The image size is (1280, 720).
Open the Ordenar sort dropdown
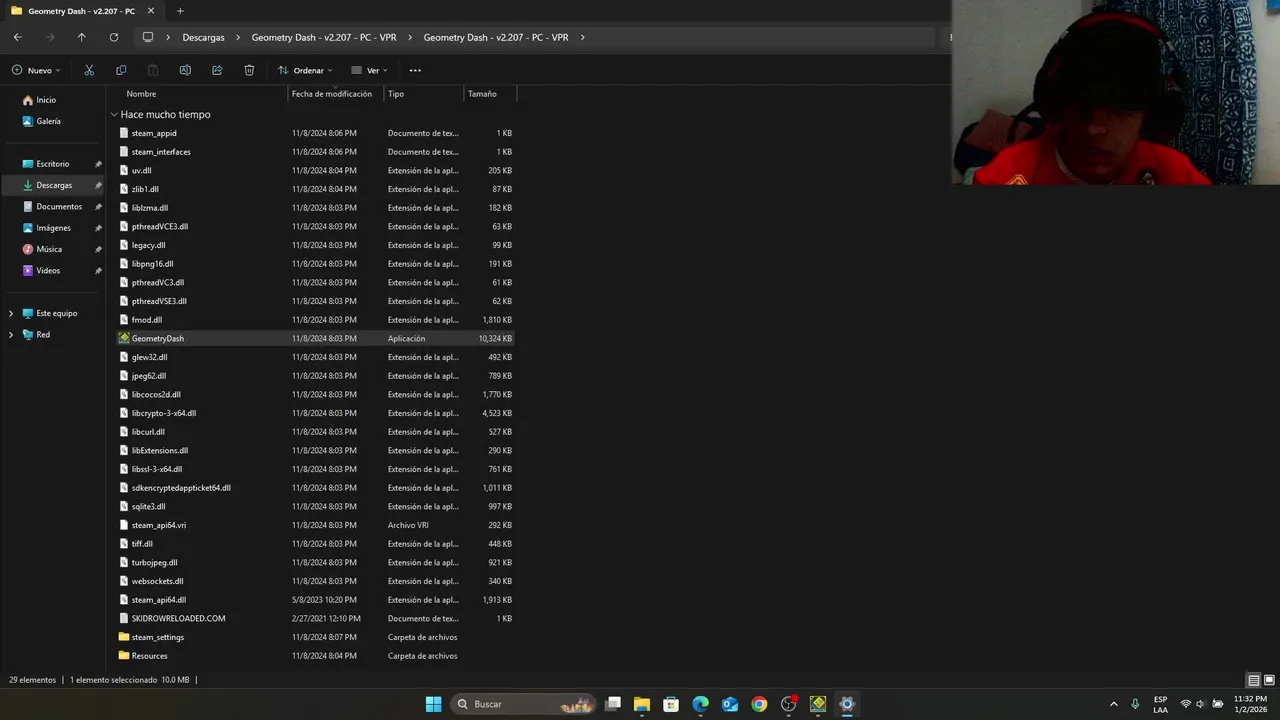[305, 70]
